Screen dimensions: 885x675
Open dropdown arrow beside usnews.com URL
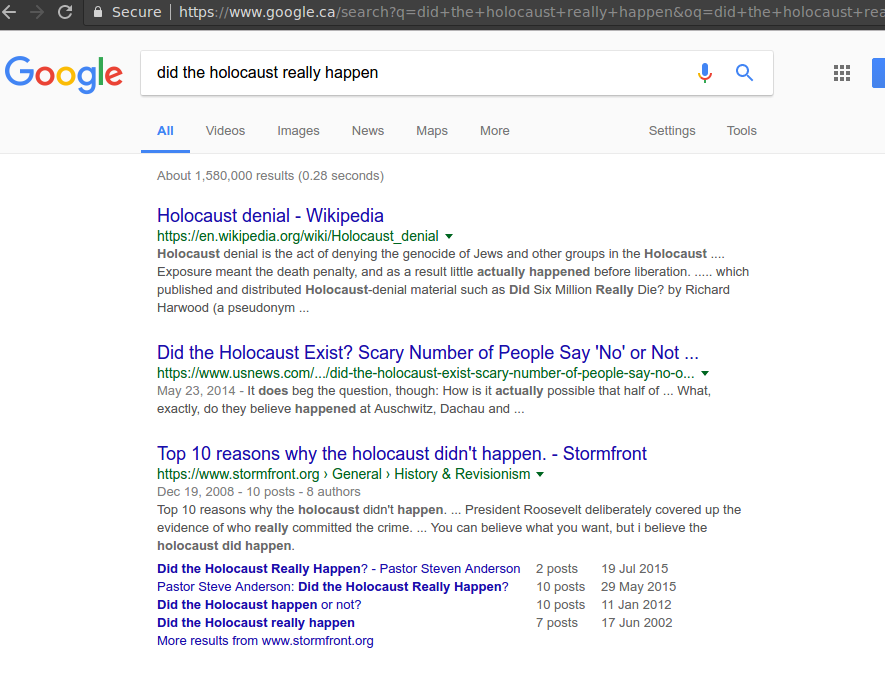(705, 373)
